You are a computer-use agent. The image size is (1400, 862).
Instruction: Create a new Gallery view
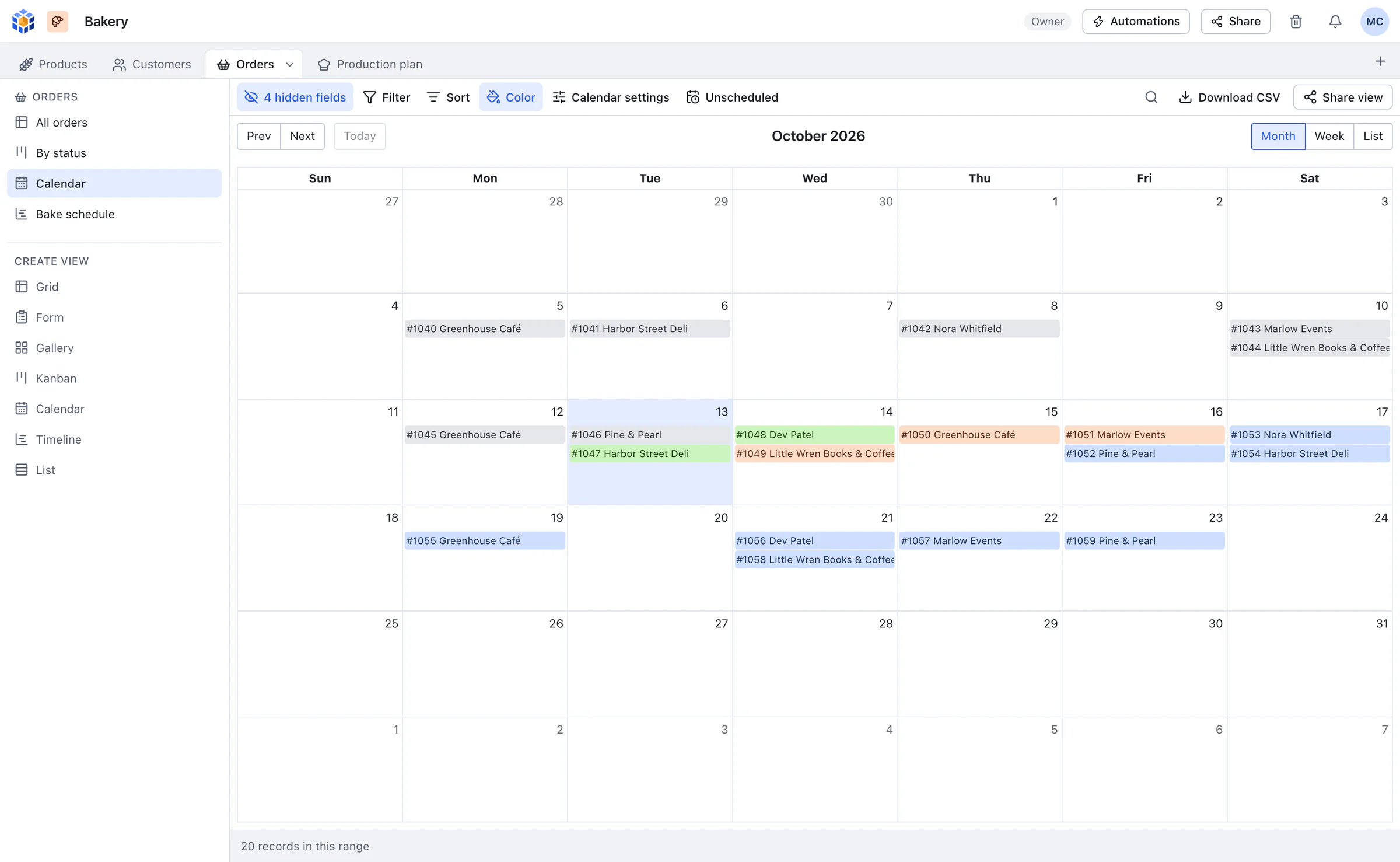coord(114,348)
